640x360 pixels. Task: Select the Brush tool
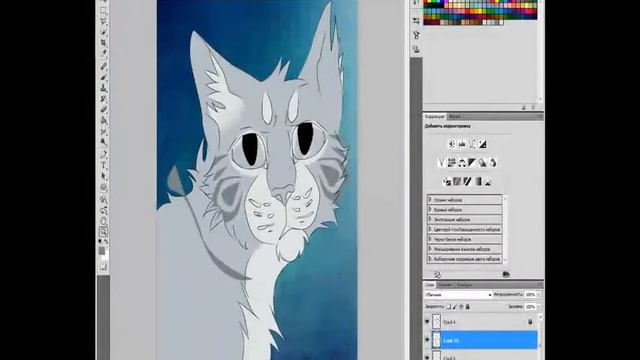pos(104,76)
